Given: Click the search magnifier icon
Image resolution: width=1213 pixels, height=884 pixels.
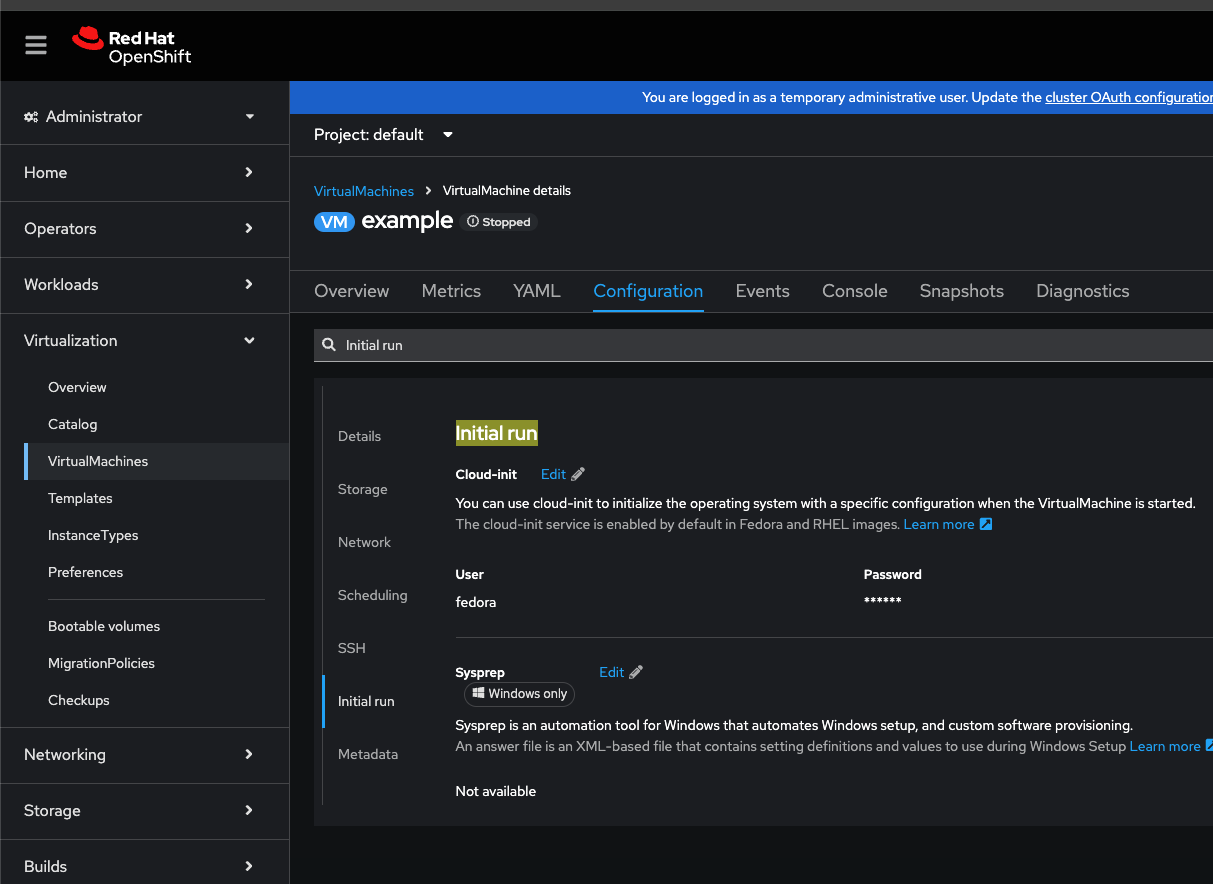Looking at the screenshot, I should coord(328,345).
